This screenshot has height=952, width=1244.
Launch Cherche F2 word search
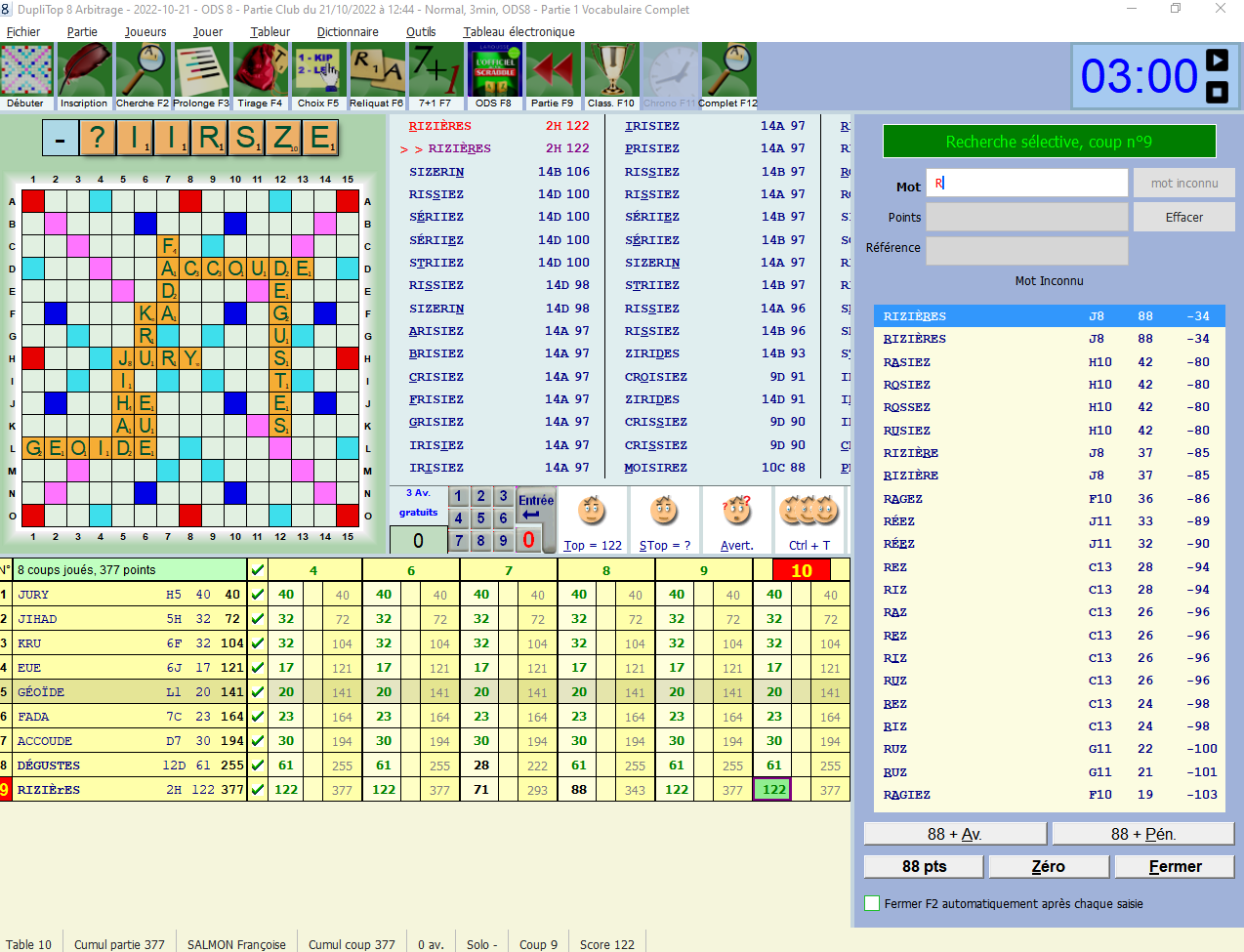pyautogui.click(x=144, y=75)
